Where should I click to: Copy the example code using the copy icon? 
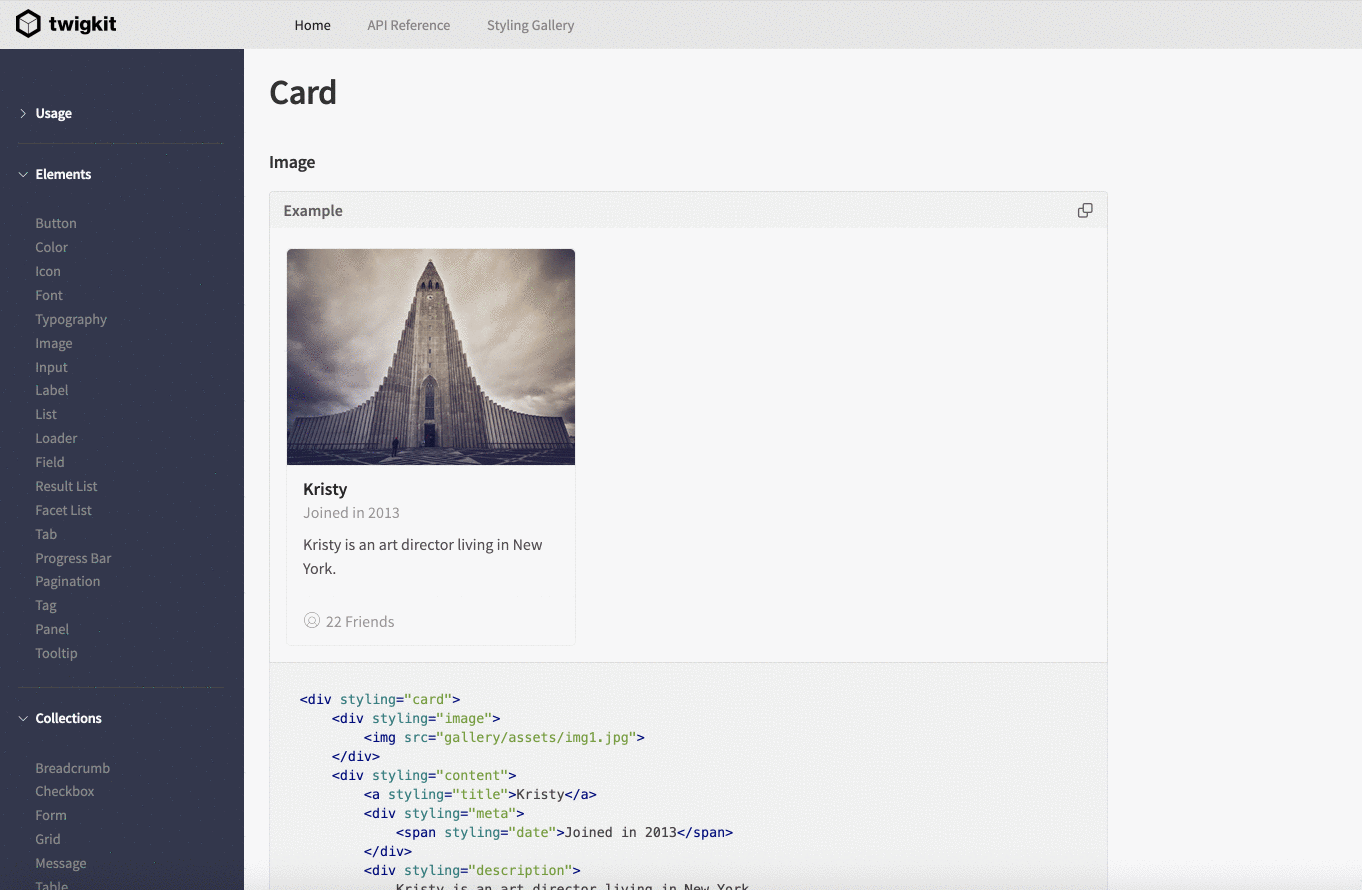pyautogui.click(x=1084, y=211)
